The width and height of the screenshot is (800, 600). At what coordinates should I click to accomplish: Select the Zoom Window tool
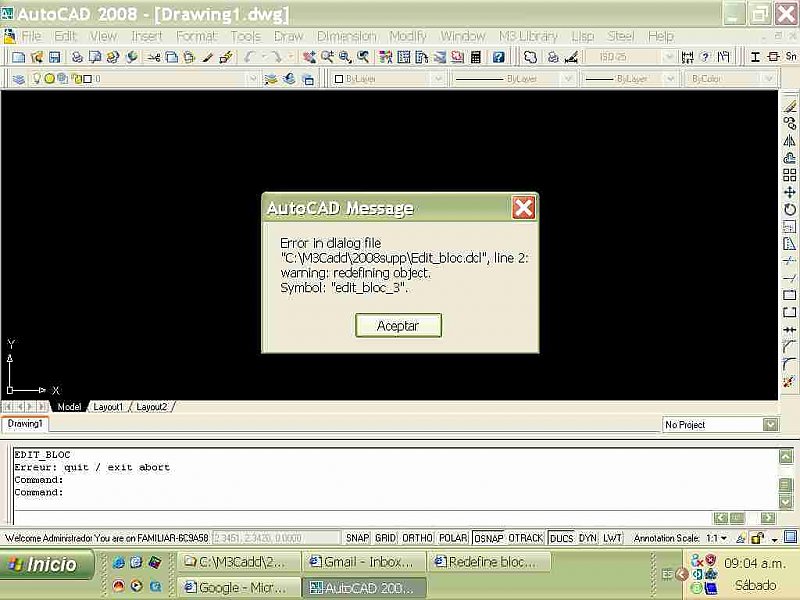(345, 57)
